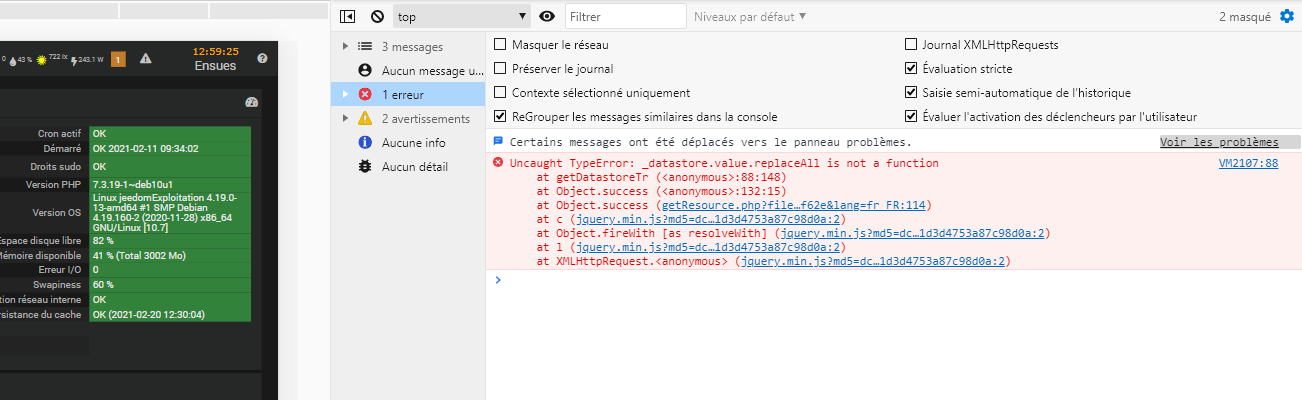The height and width of the screenshot is (400, 1302).
Task: Open the orange message counter badge
Action: [117, 59]
